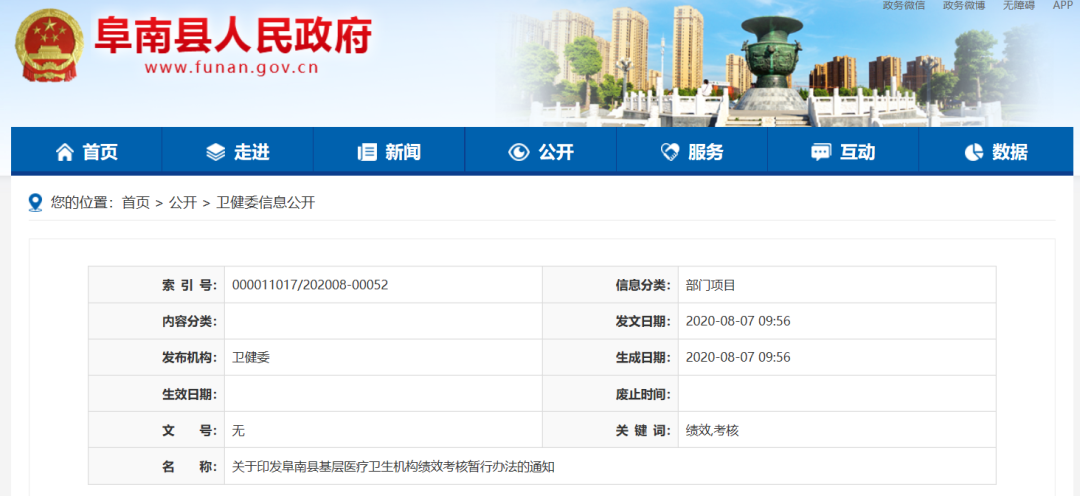This screenshot has width=1080, height=496.
Task: Go to 首页 in the breadcrumb
Action: tap(136, 203)
